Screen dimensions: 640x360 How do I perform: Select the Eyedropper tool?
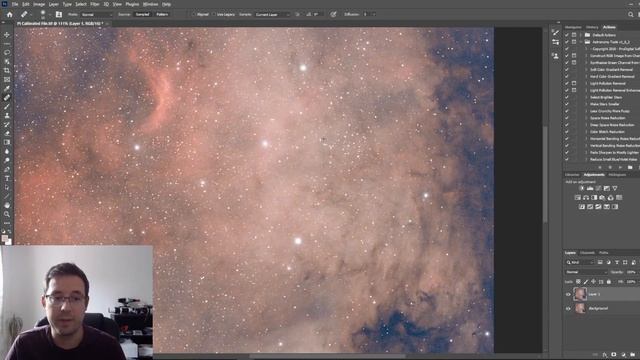pos(7,89)
